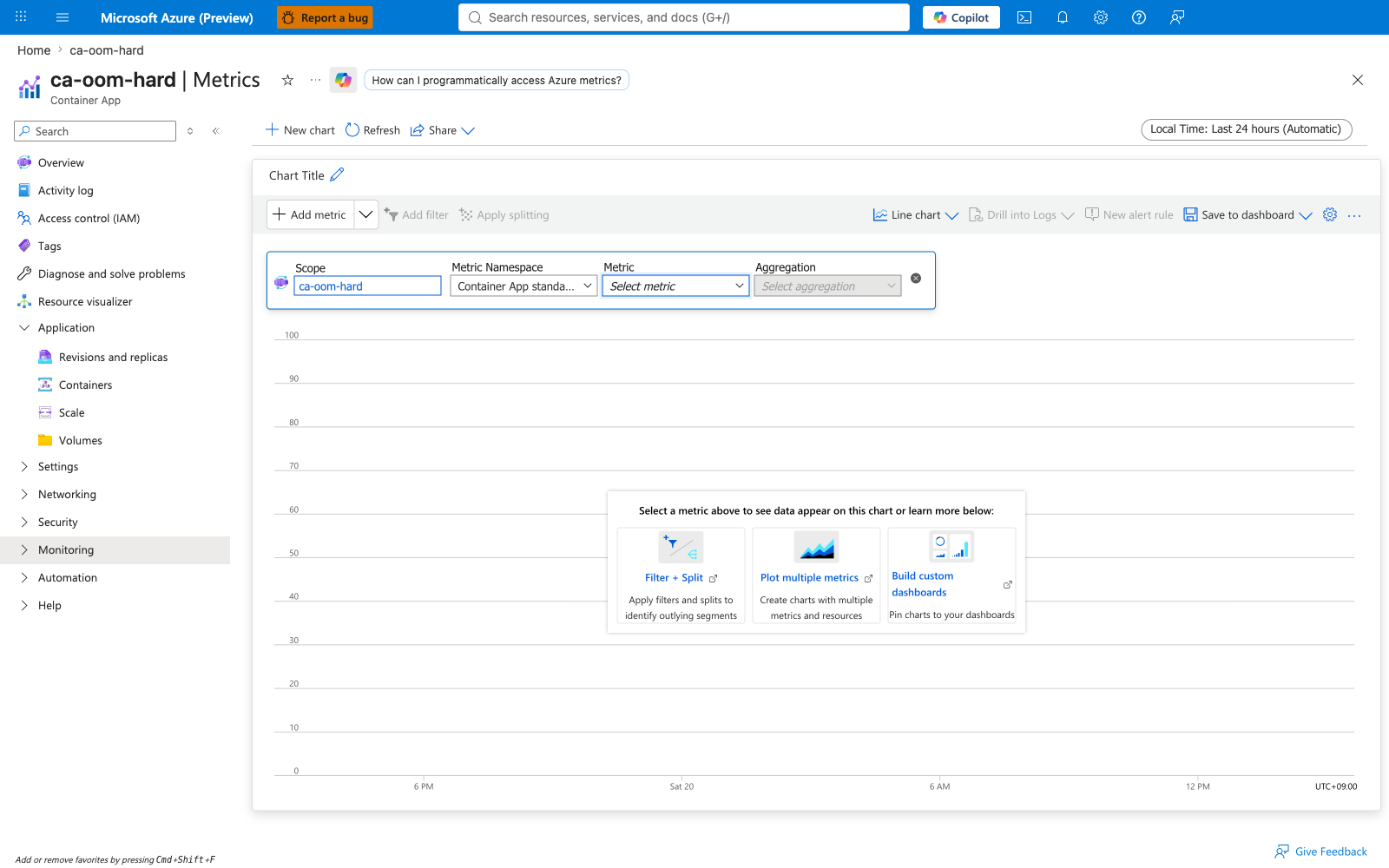This screenshot has width=1389, height=868.
Task: Open Revisions and replicas
Action: pyautogui.click(x=113, y=357)
